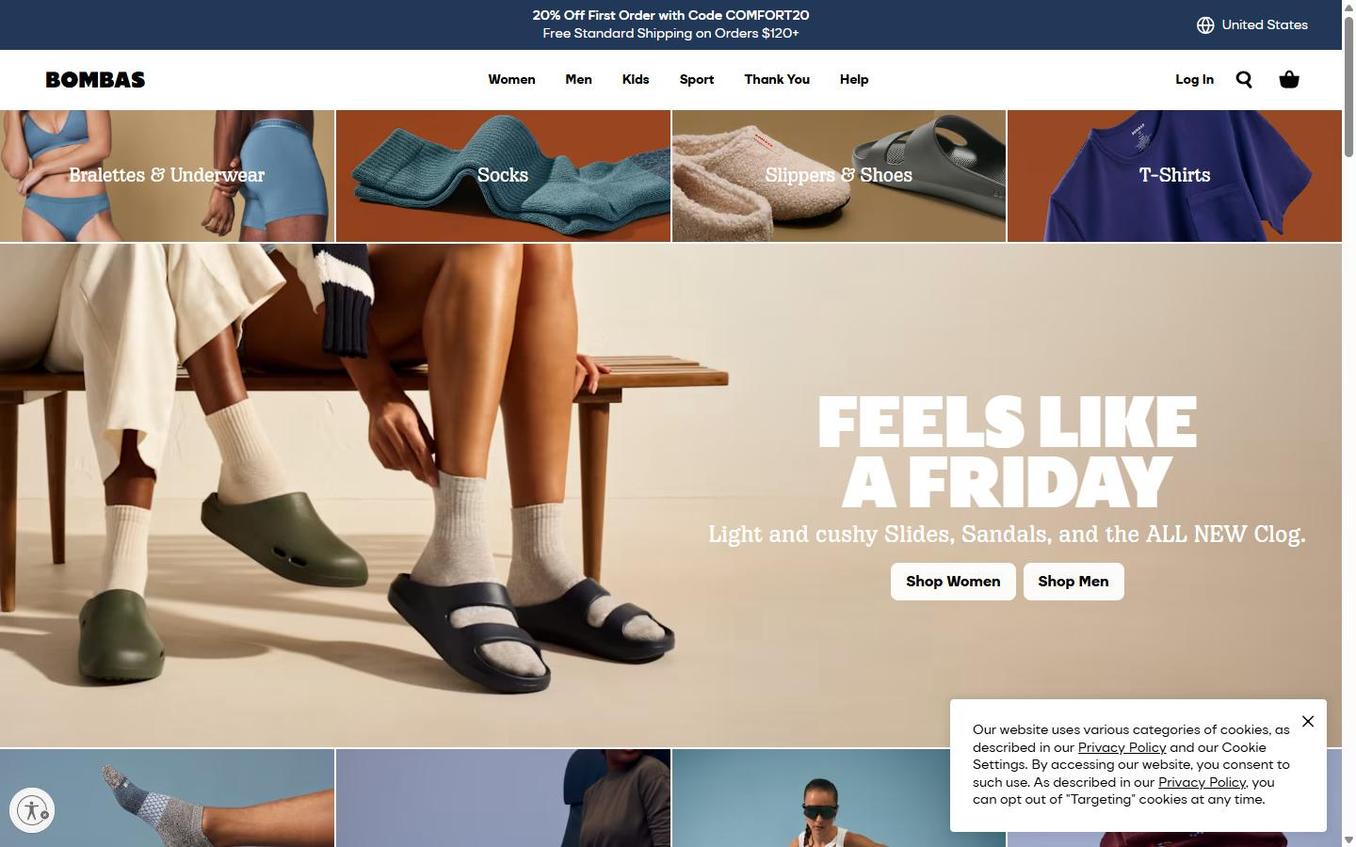Open the Women menu
Image resolution: width=1356 pixels, height=847 pixels.
(512, 79)
